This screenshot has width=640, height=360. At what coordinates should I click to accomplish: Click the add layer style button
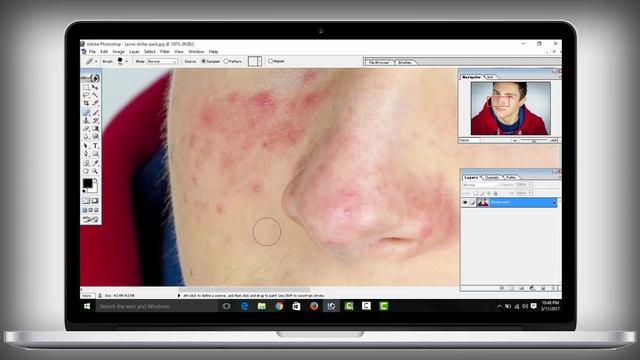coord(501,288)
